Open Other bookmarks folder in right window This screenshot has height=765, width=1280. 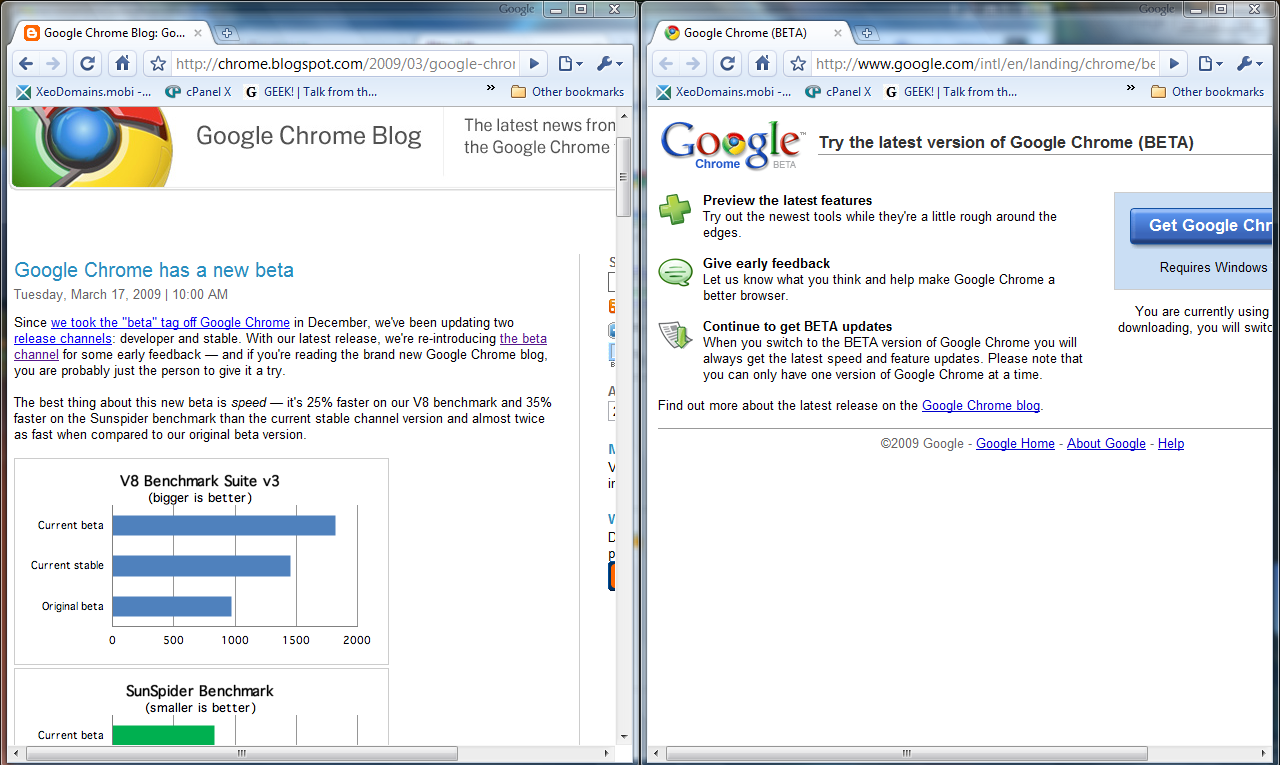pyautogui.click(x=1207, y=92)
